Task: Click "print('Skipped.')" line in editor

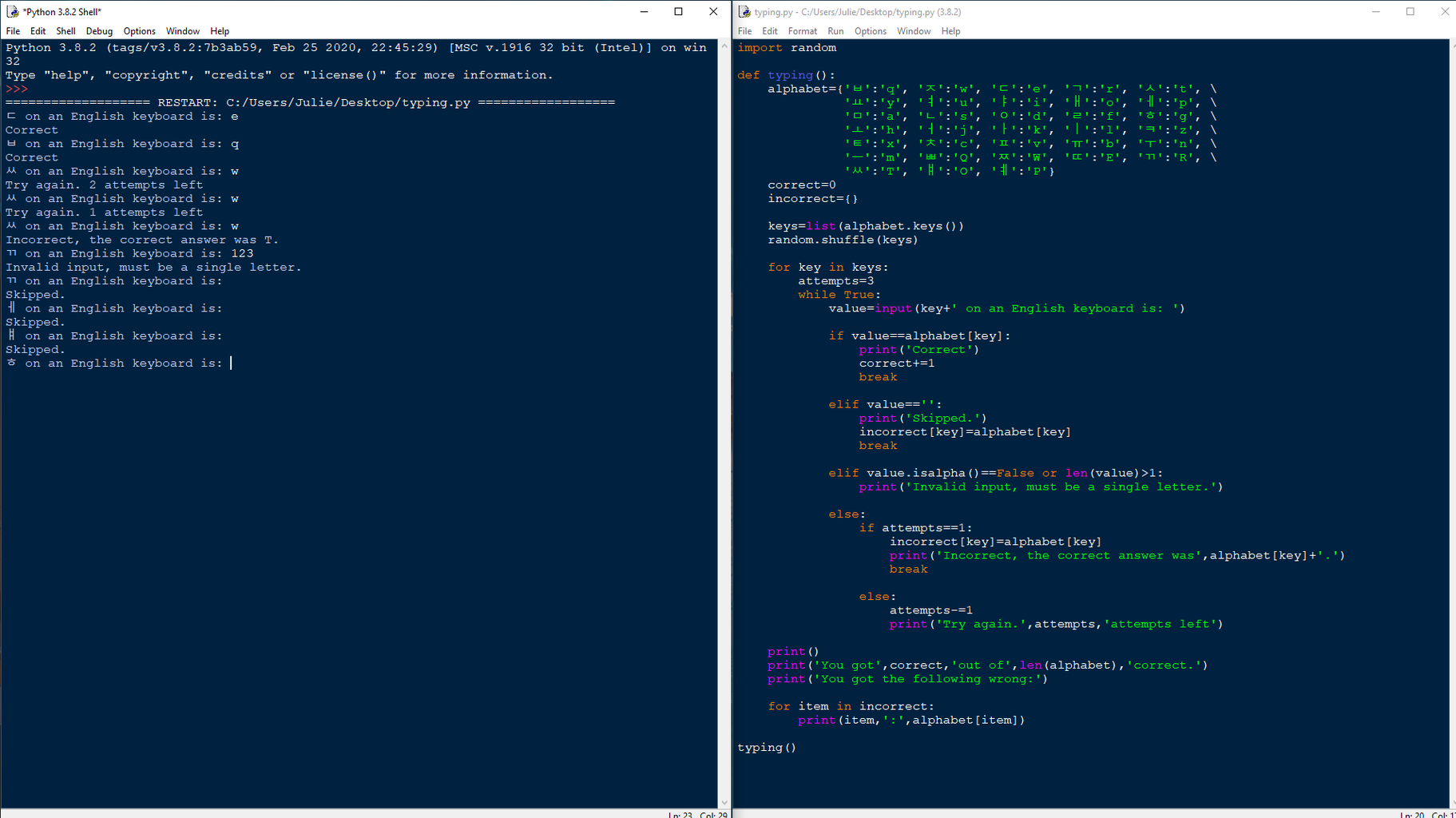Action: (923, 419)
